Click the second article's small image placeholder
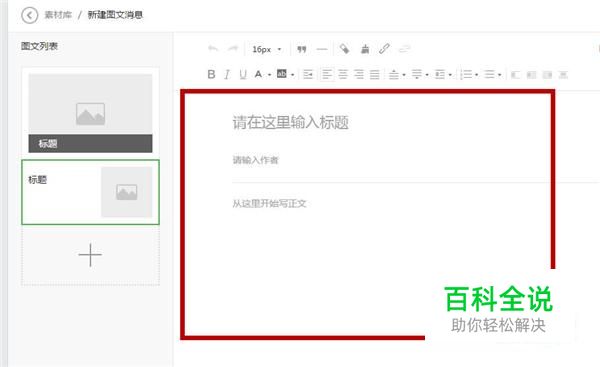Screen dimensions: 600x367 pyautogui.click(x=127, y=192)
